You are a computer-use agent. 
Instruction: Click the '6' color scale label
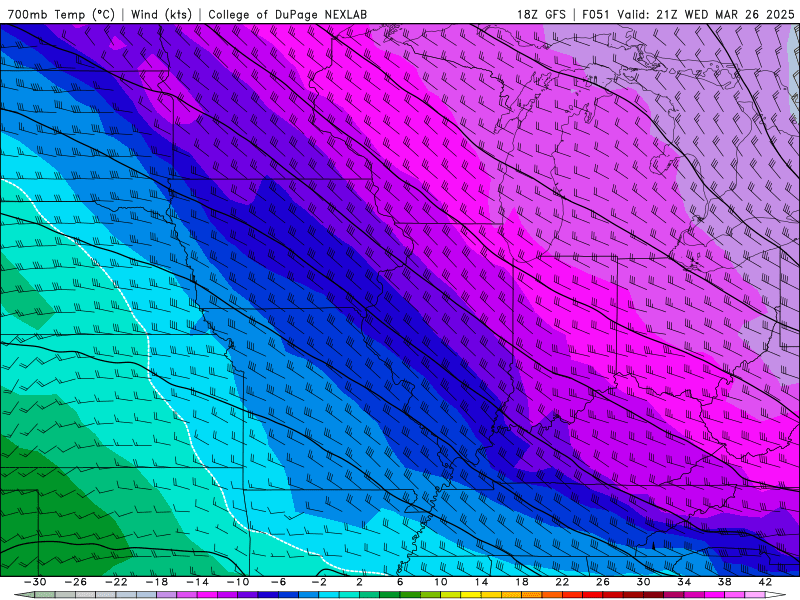tap(400, 582)
